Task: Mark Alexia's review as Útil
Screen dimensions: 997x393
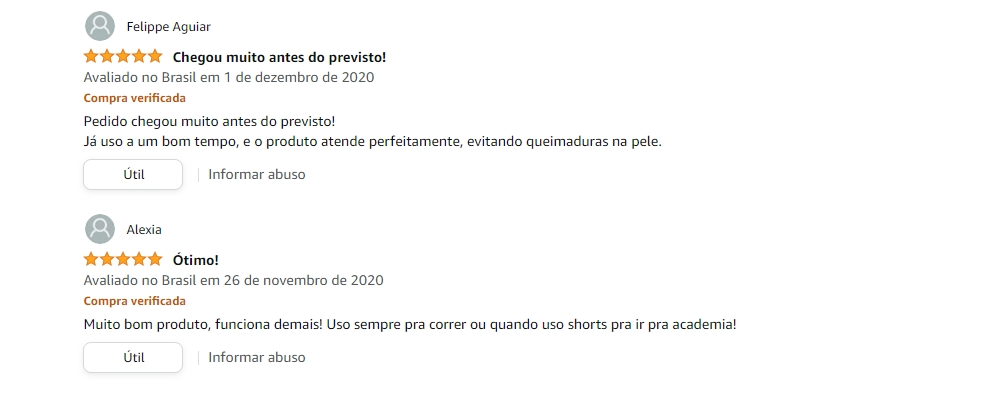Action: (133, 357)
